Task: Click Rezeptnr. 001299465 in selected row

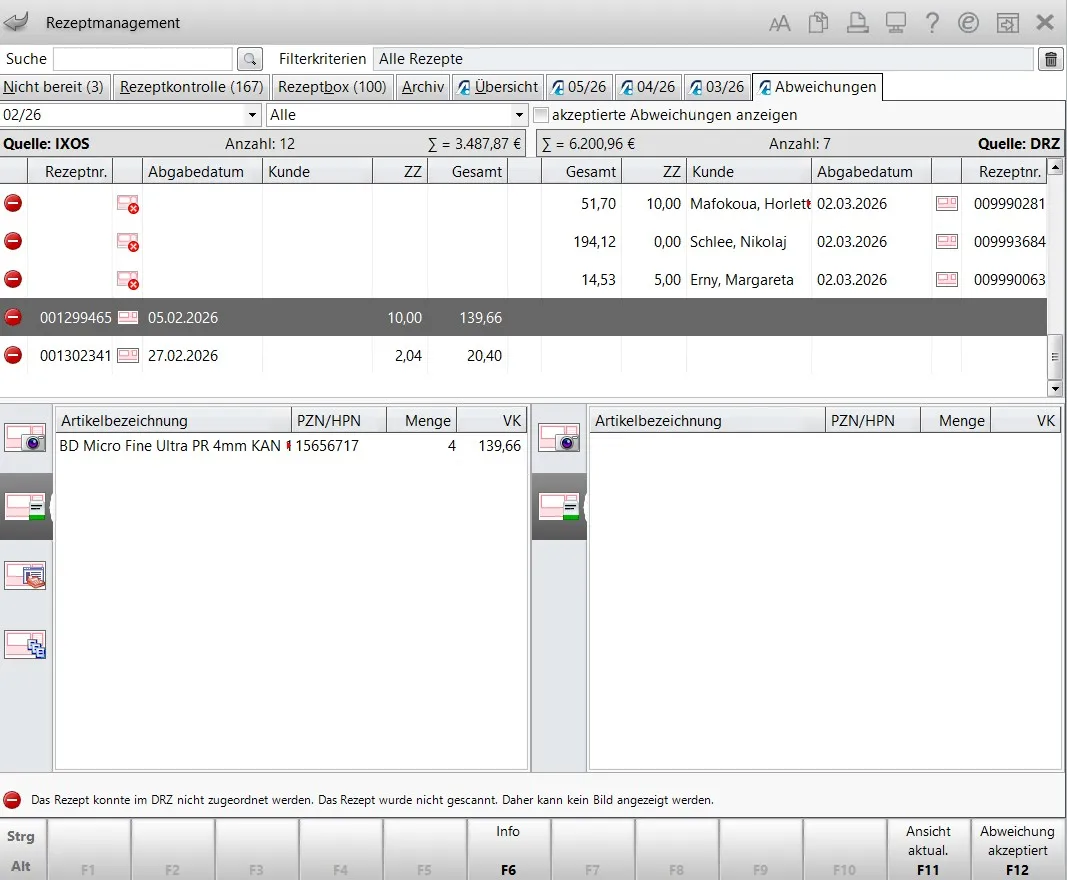Action: pyautogui.click(x=76, y=318)
